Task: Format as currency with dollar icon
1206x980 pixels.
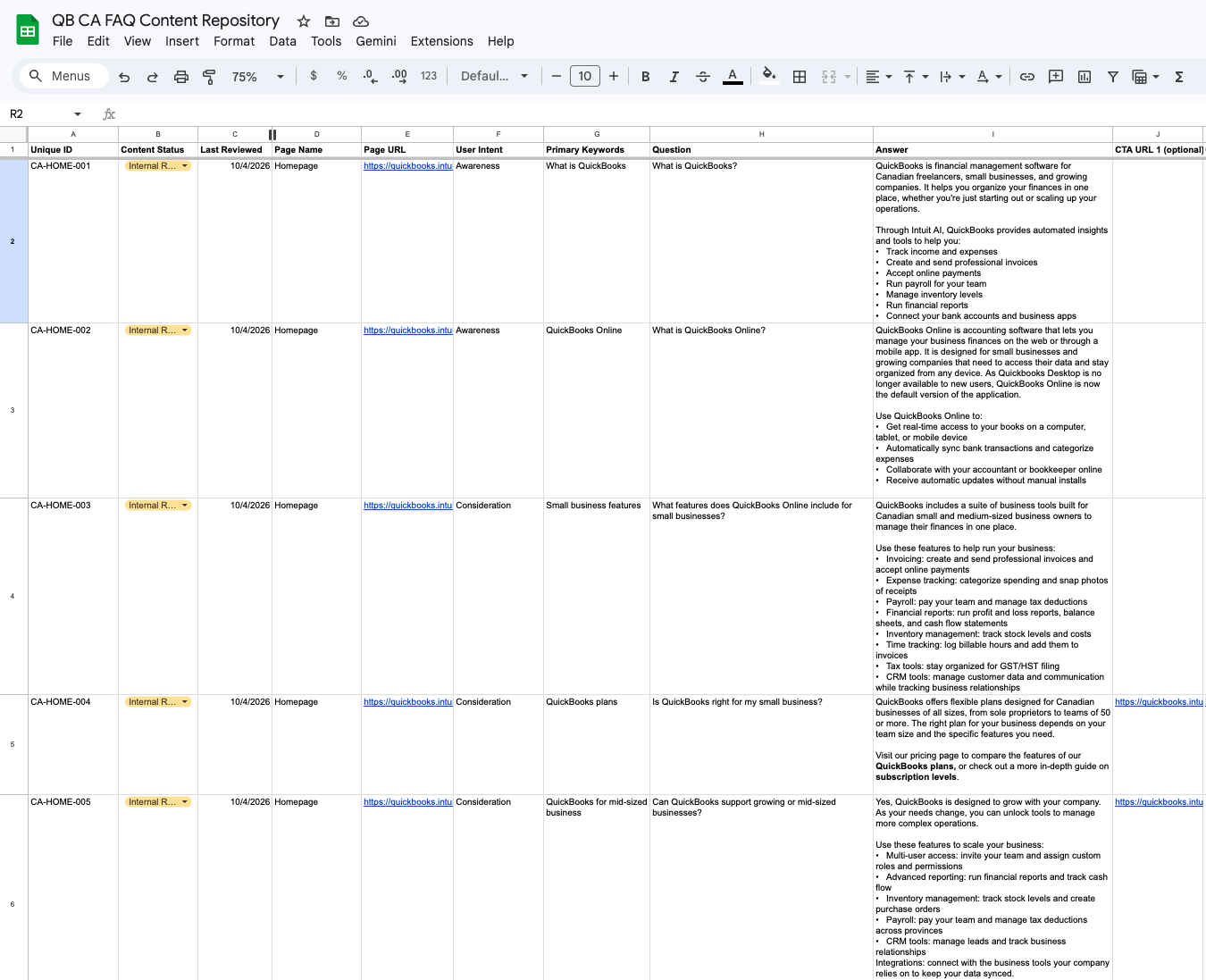Action: point(314,77)
